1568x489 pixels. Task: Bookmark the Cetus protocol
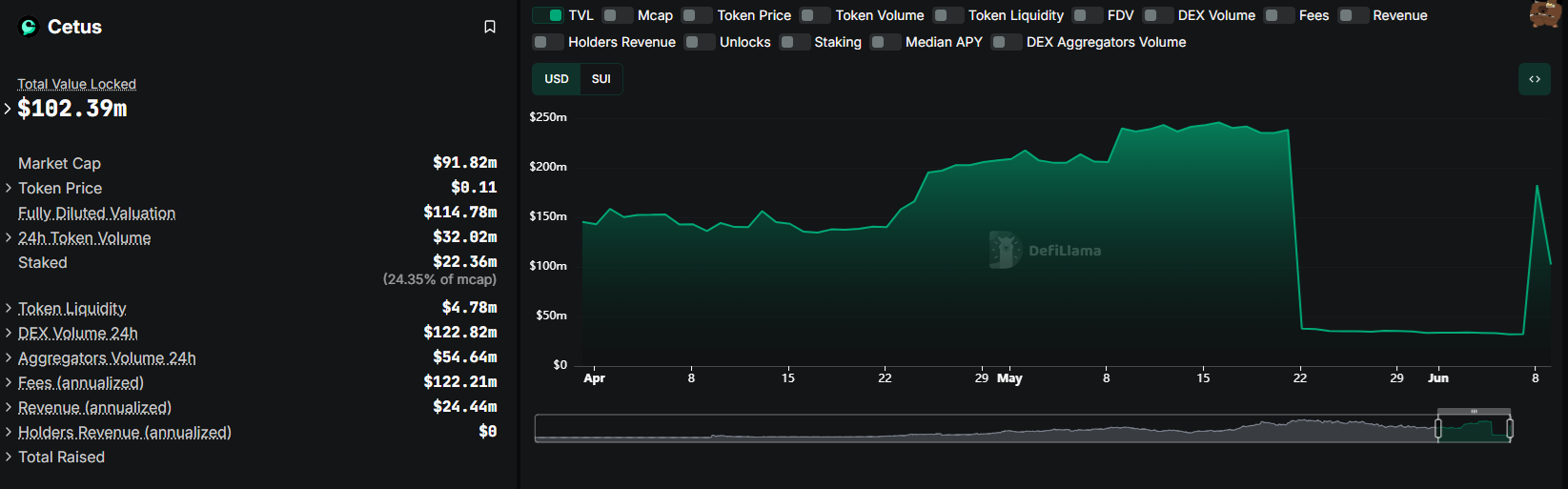490,27
